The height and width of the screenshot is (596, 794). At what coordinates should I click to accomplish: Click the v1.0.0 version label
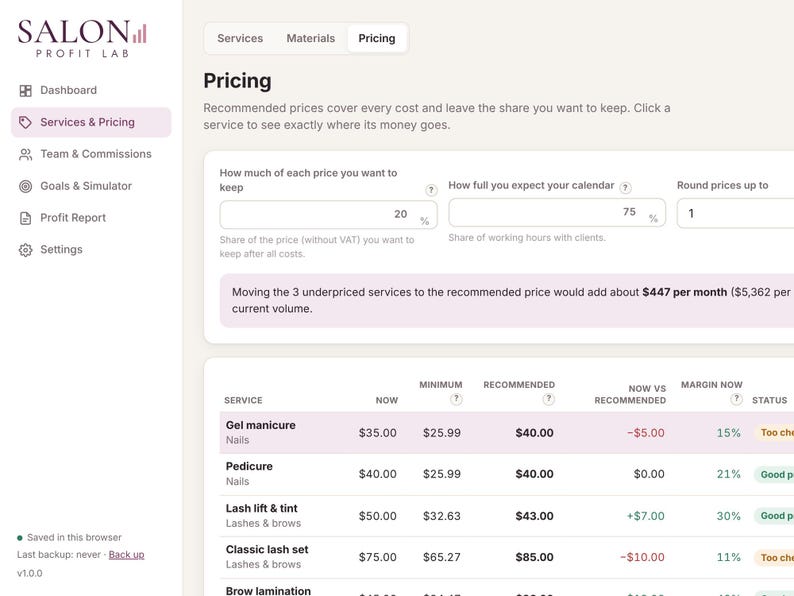30,573
